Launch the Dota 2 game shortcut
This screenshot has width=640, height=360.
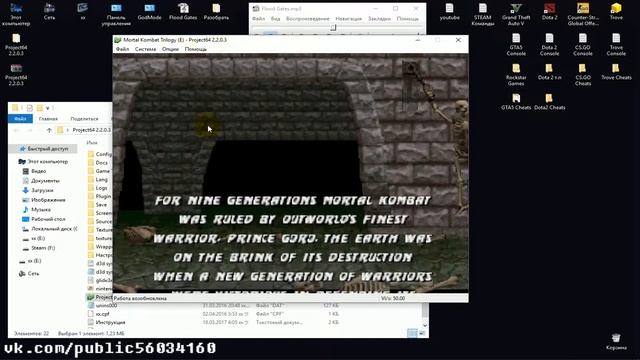[x=549, y=11]
